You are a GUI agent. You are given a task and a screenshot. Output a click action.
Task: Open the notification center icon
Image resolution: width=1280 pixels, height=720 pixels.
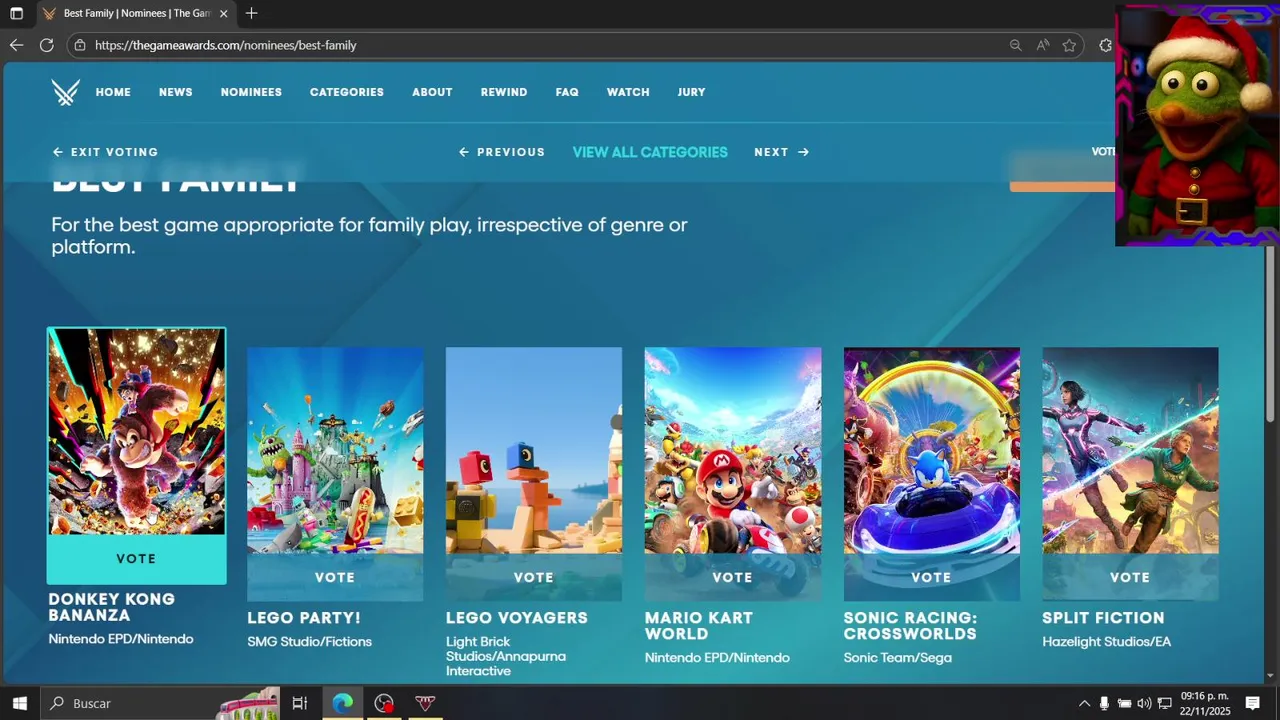click(1252, 703)
